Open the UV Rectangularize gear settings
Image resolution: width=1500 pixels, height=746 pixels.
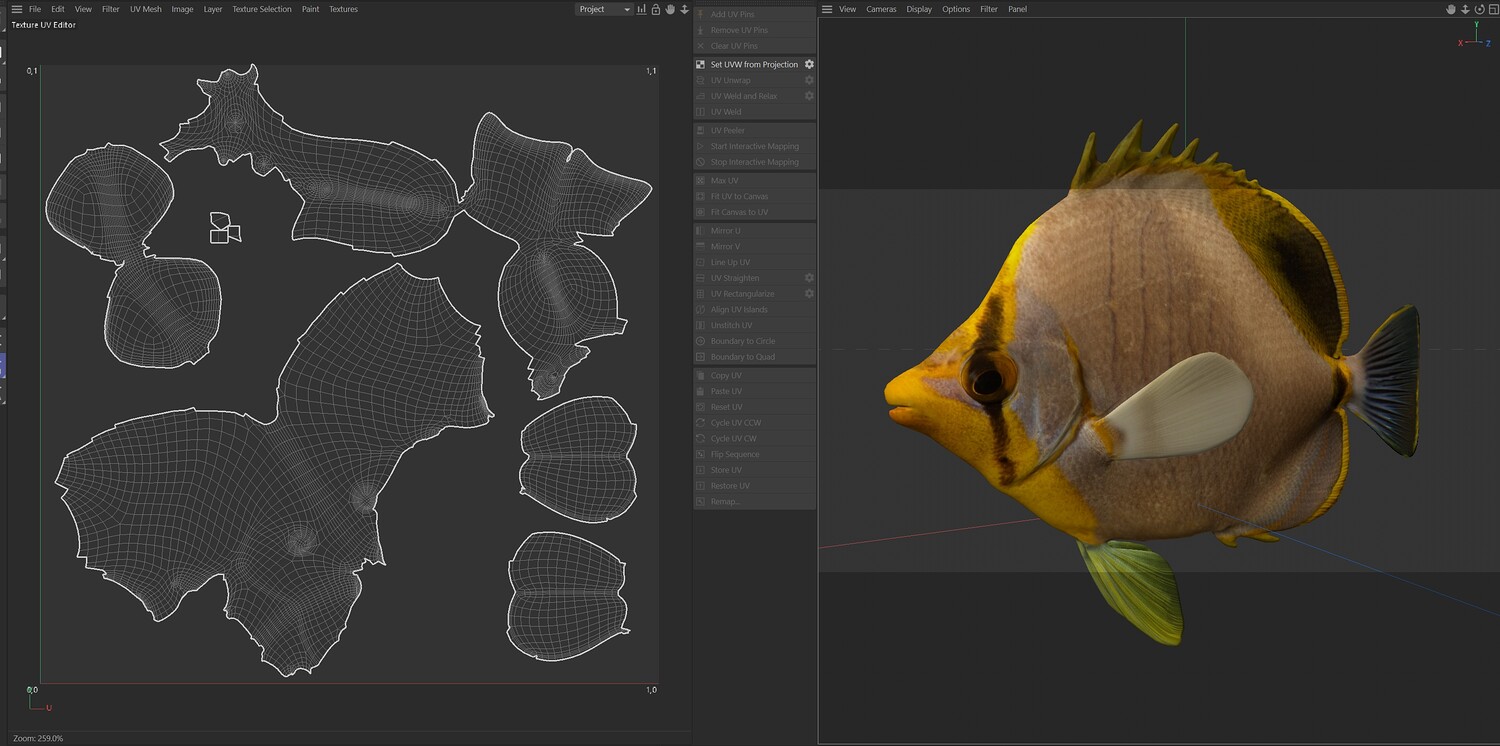coord(809,294)
